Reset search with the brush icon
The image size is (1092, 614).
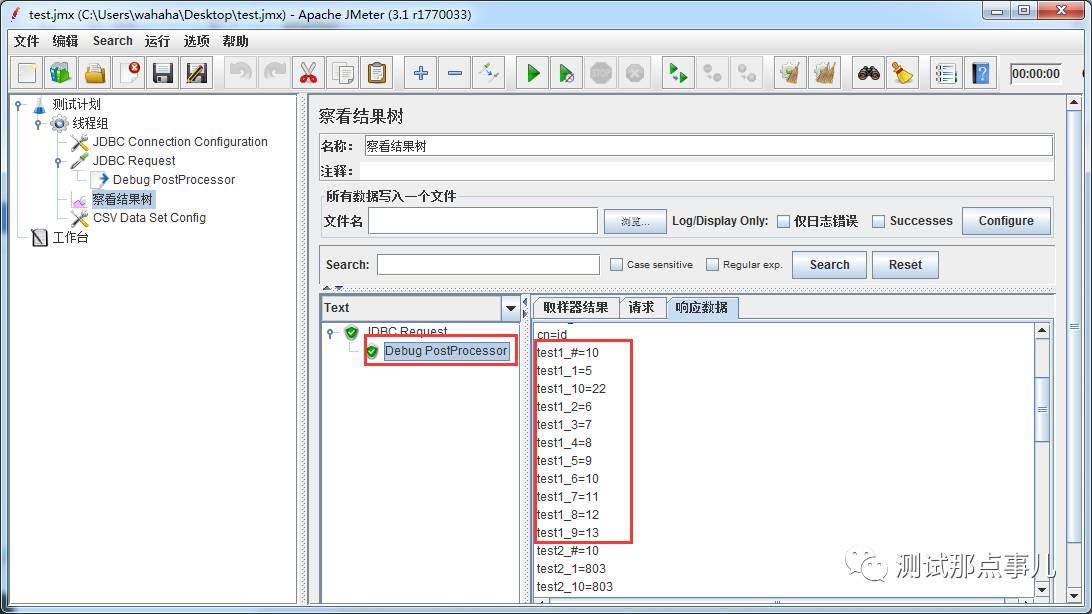pos(903,73)
